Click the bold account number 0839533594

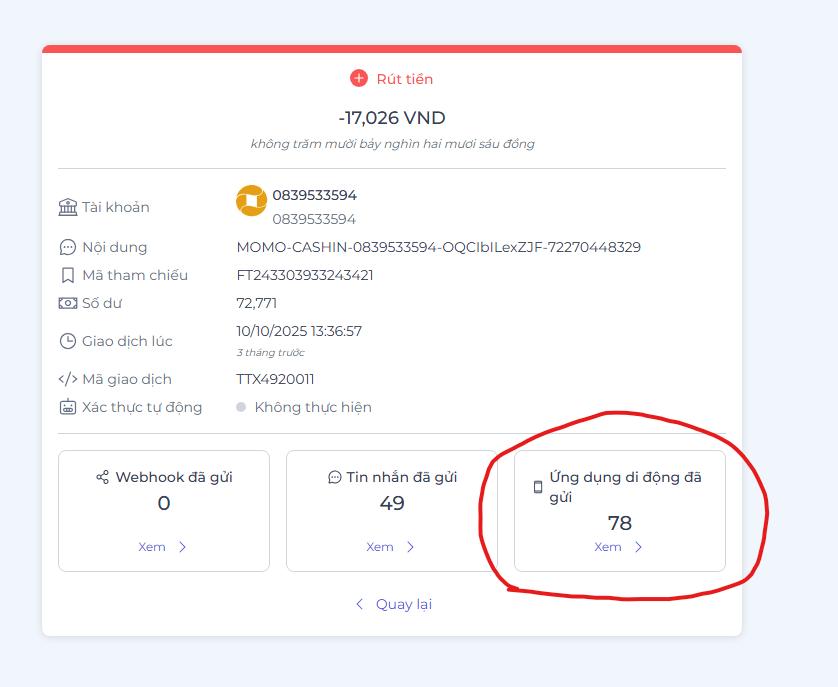pos(314,195)
